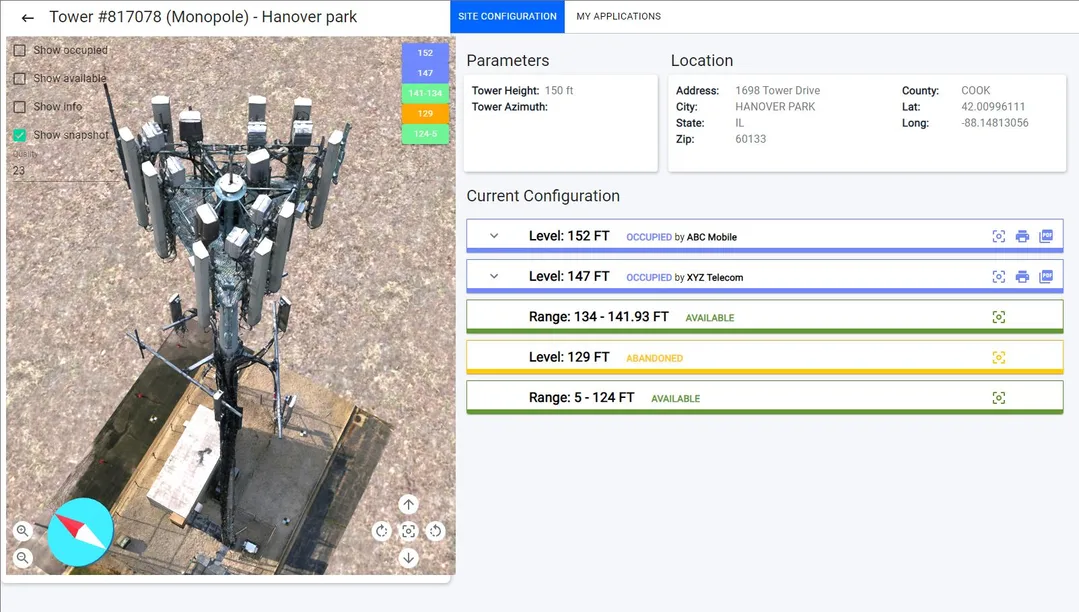
Task: Tilt the tower view down with the arrow
Action: pos(409,558)
